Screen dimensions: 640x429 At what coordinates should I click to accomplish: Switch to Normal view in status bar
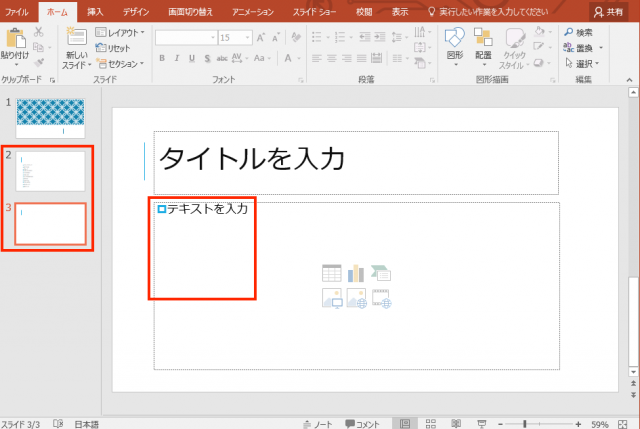[404, 423]
